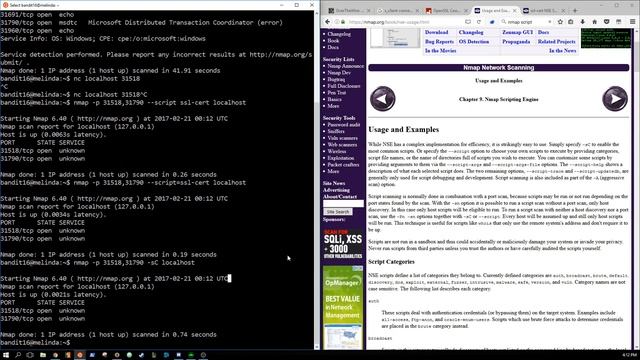Click the terminal window title bar icon
This screenshot has width=640, height=360.
point(5,5)
